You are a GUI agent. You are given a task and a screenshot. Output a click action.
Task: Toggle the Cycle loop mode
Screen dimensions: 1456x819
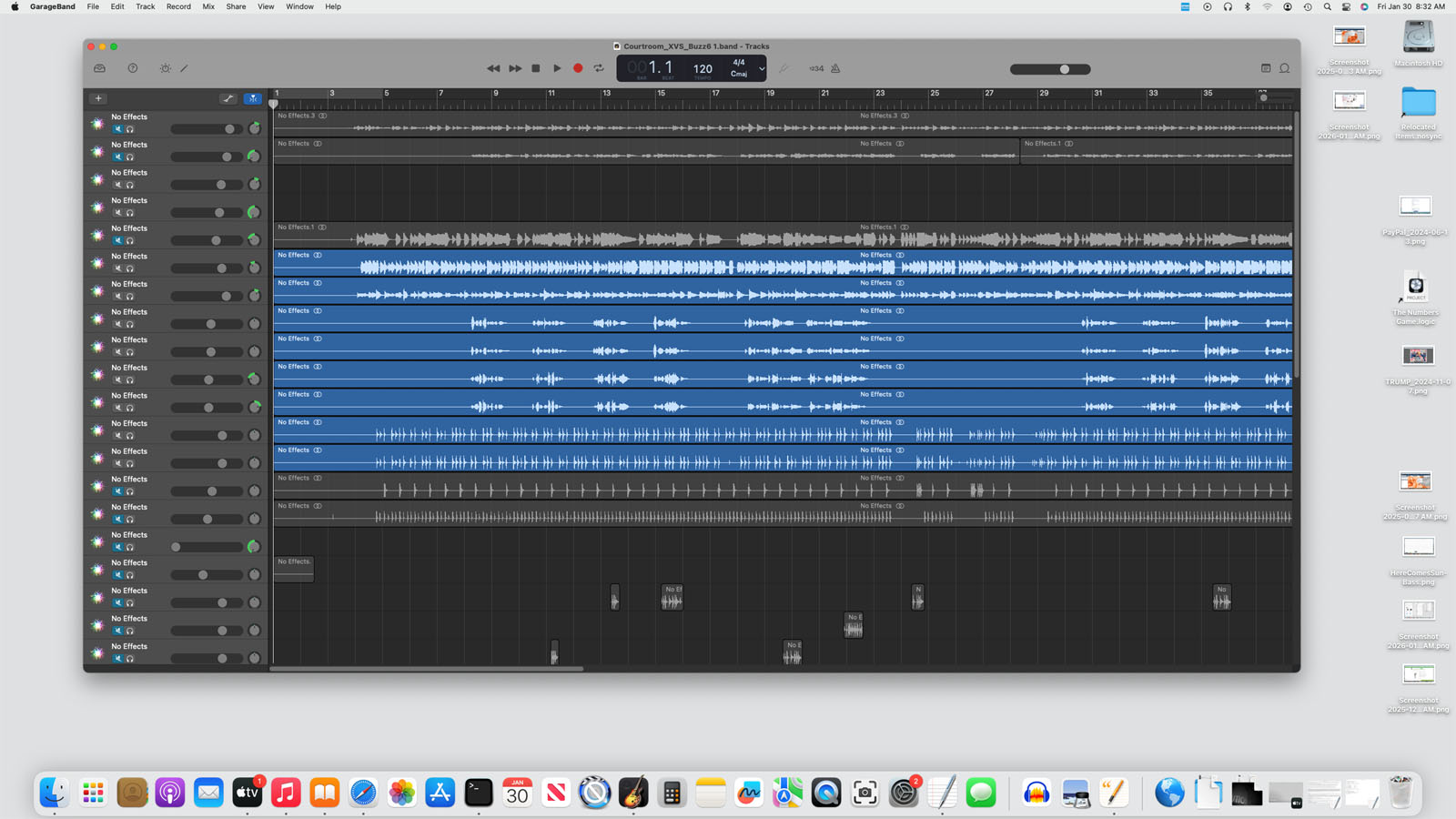(599, 68)
